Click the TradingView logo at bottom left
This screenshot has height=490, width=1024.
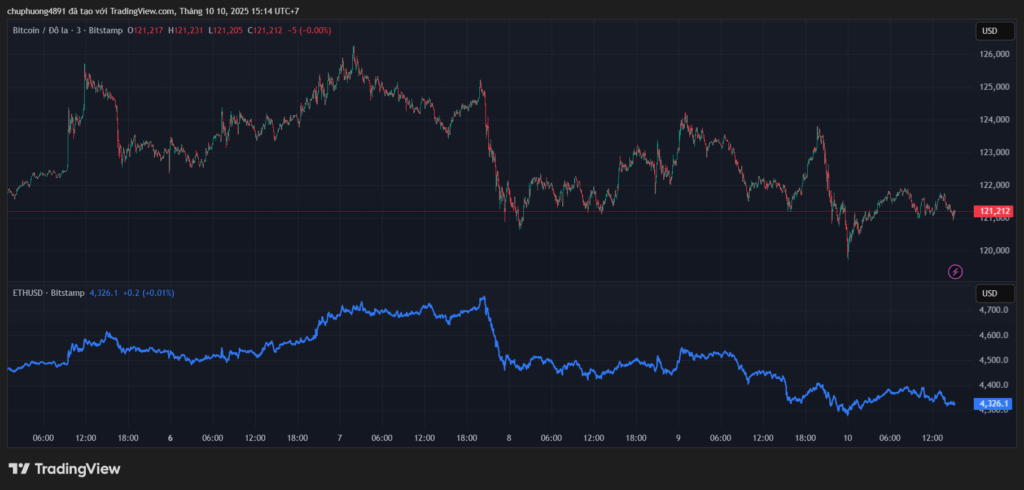tap(64, 468)
